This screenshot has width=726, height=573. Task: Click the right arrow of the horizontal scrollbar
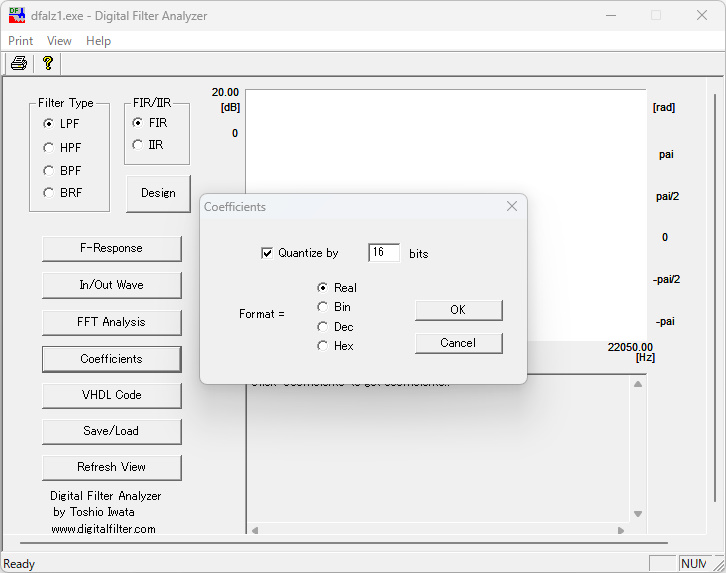click(x=621, y=530)
